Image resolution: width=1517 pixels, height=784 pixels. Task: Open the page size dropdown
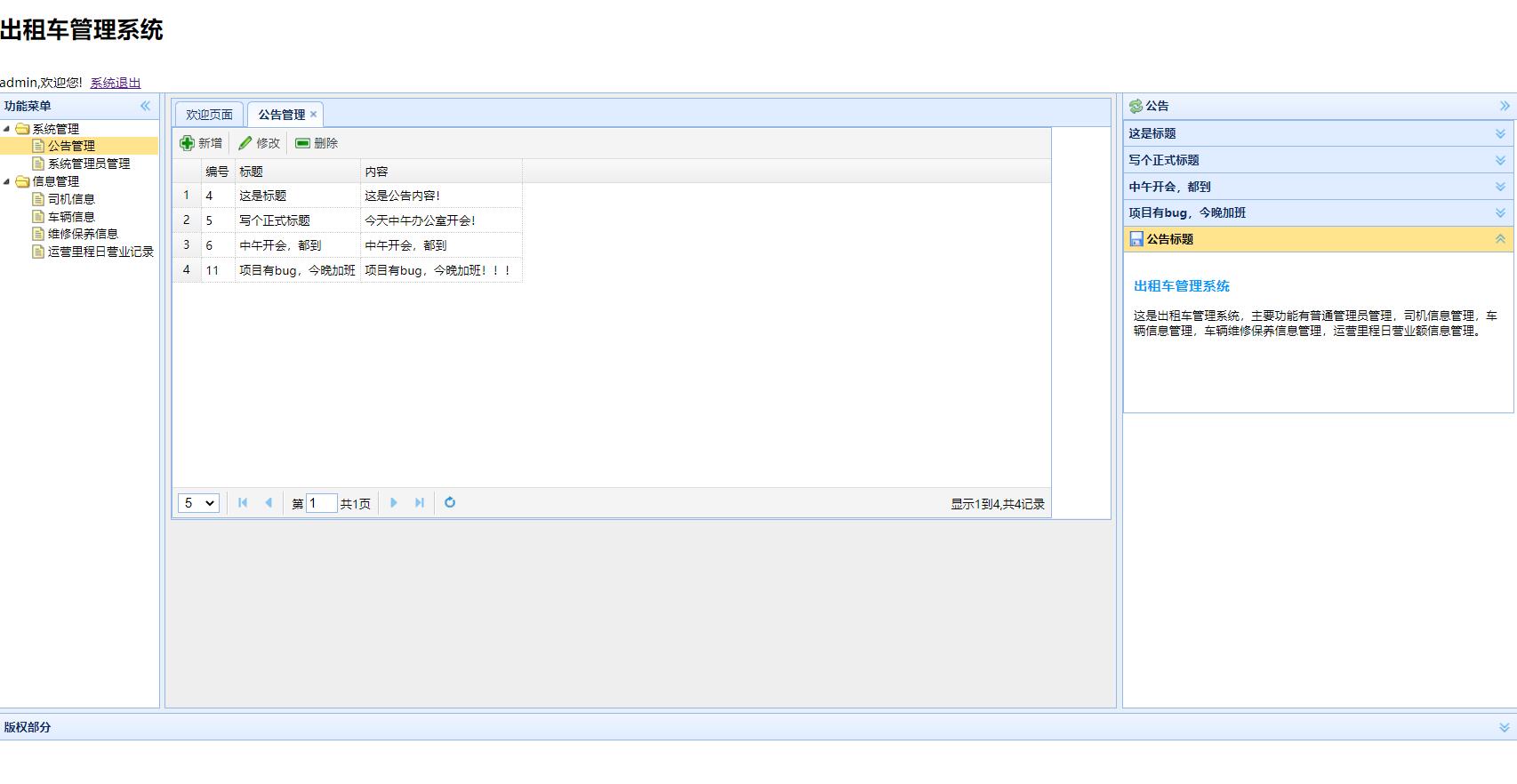coord(198,503)
